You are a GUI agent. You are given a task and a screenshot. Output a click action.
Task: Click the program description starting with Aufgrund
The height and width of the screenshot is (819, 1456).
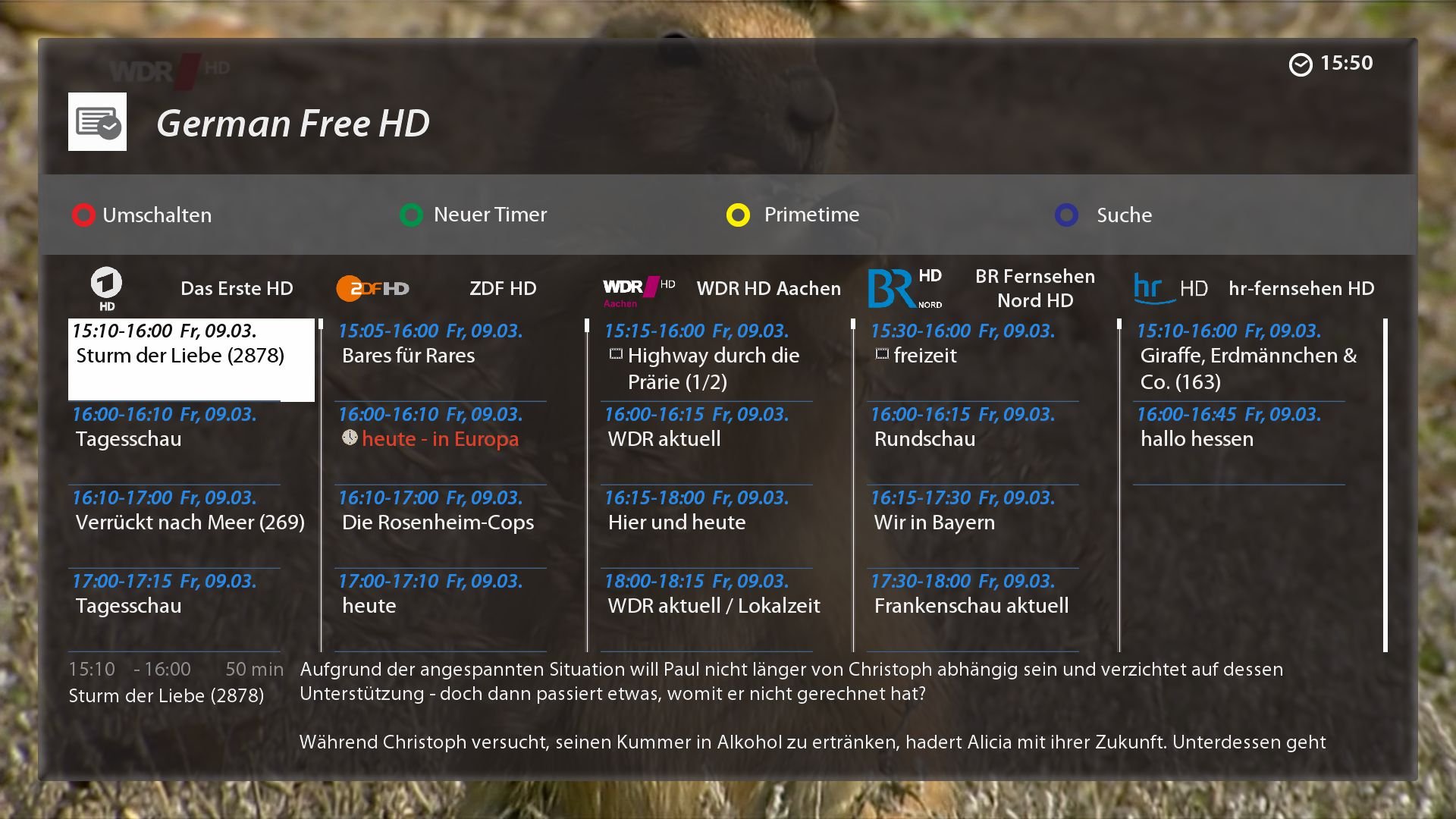791,682
